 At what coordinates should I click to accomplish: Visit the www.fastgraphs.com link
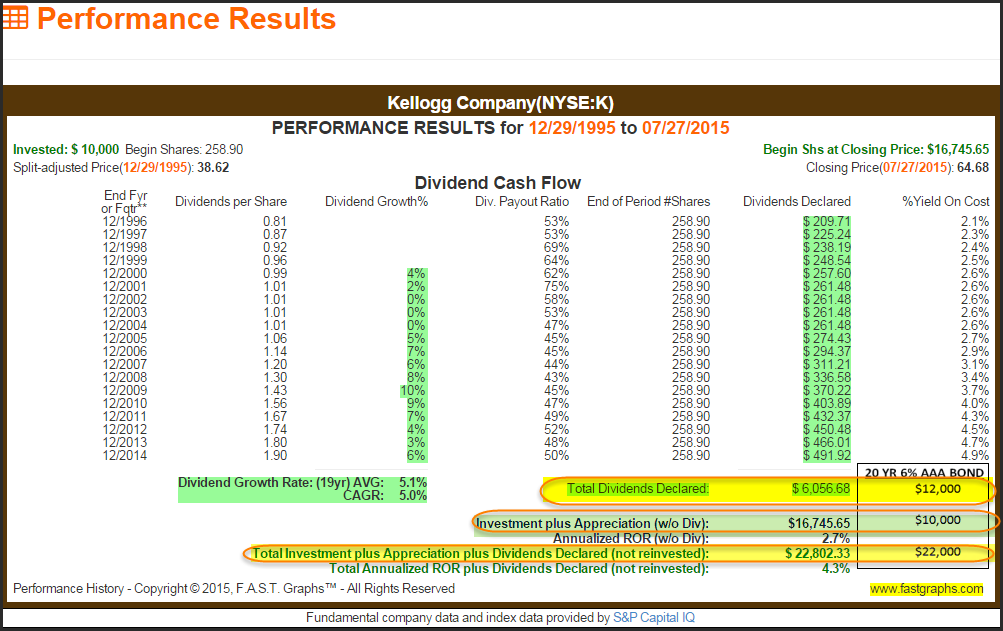pyautogui.click(x=926, y=589)
